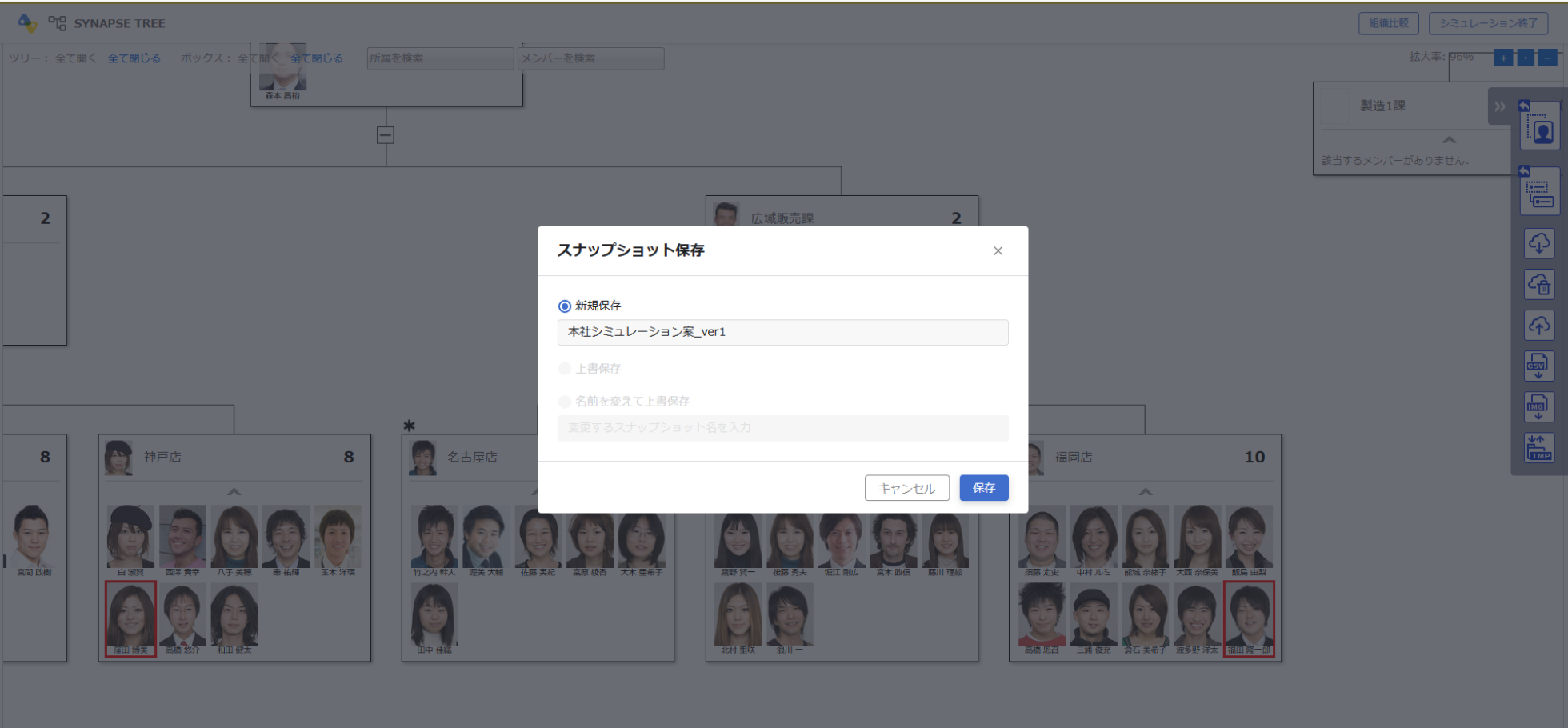Select member 高橋 悠介 photo
The width and height of the screenshot is (1568, 728).
click(182, 614)
